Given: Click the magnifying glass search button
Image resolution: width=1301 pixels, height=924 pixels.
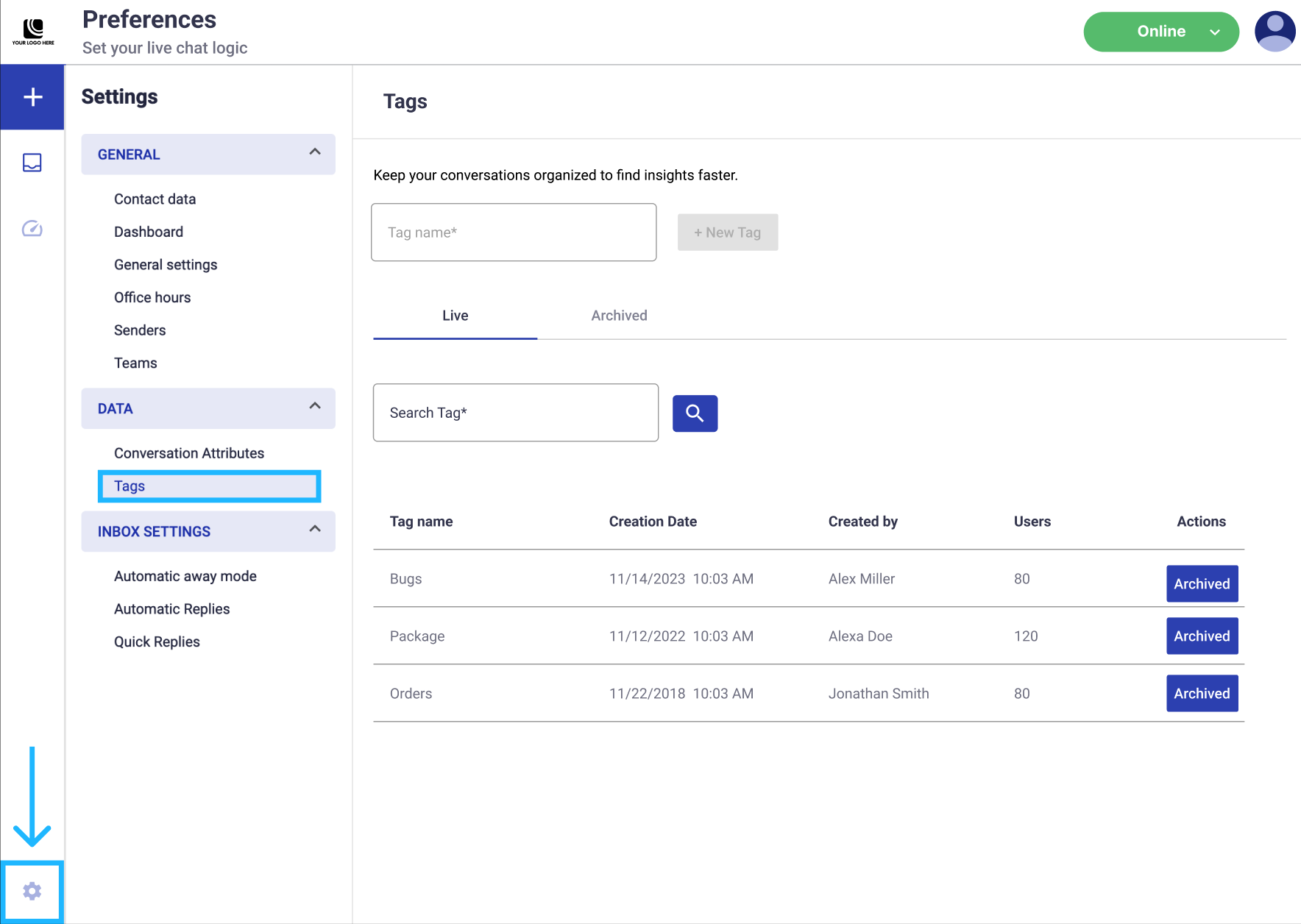Looking at the screenshot, I should [x=695, y=413].
